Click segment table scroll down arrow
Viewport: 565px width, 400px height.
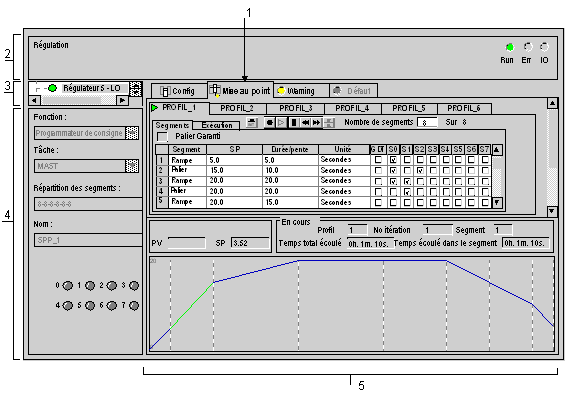[x=497, y=203]
